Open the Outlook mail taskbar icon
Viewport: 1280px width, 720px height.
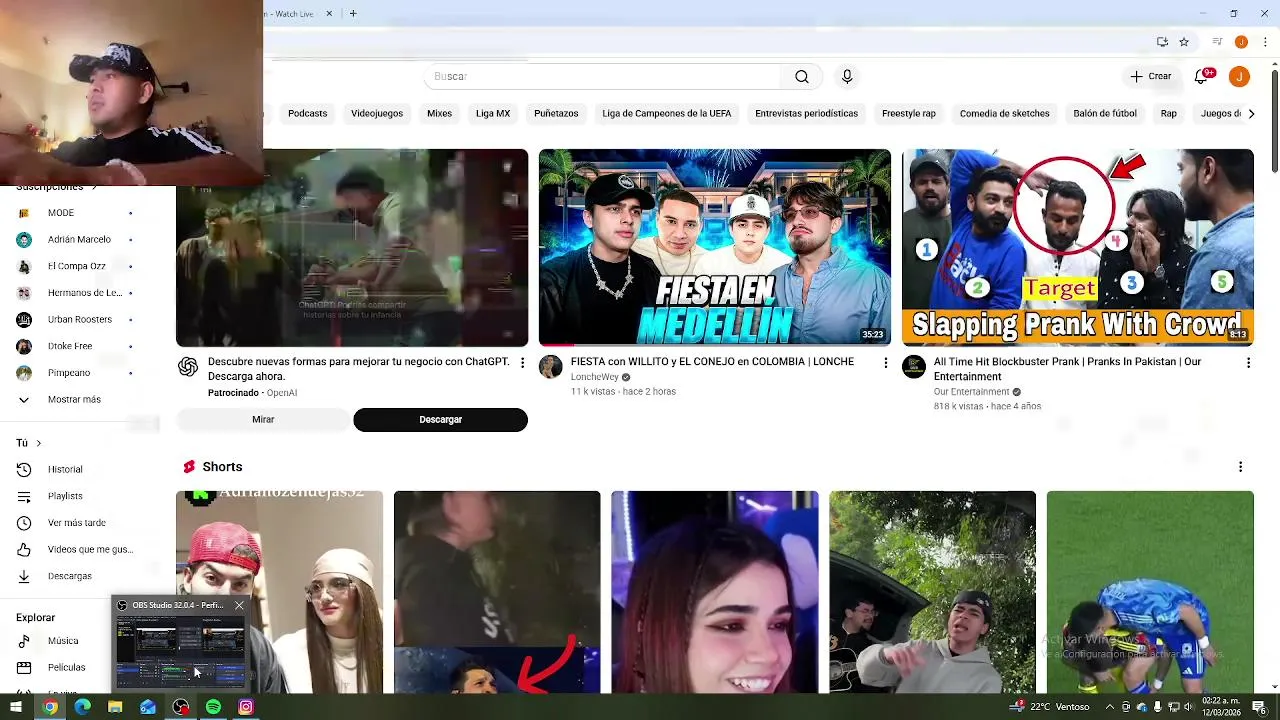[x=148, y=707]
